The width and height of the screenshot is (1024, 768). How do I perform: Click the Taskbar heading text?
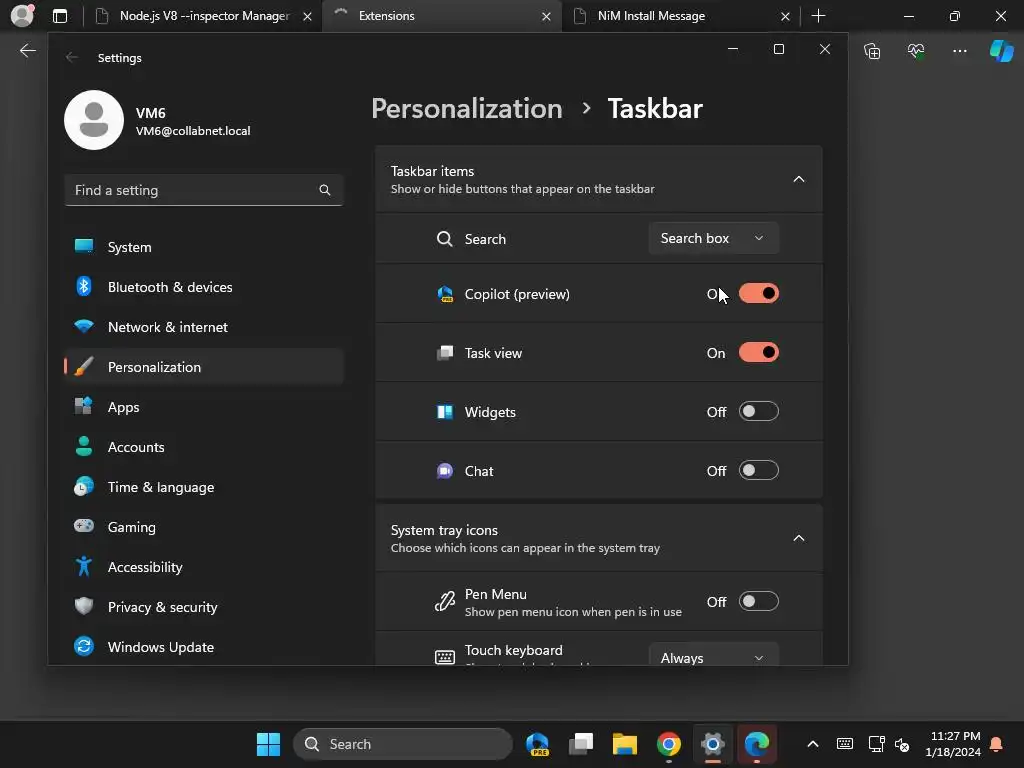click(655, 108)
